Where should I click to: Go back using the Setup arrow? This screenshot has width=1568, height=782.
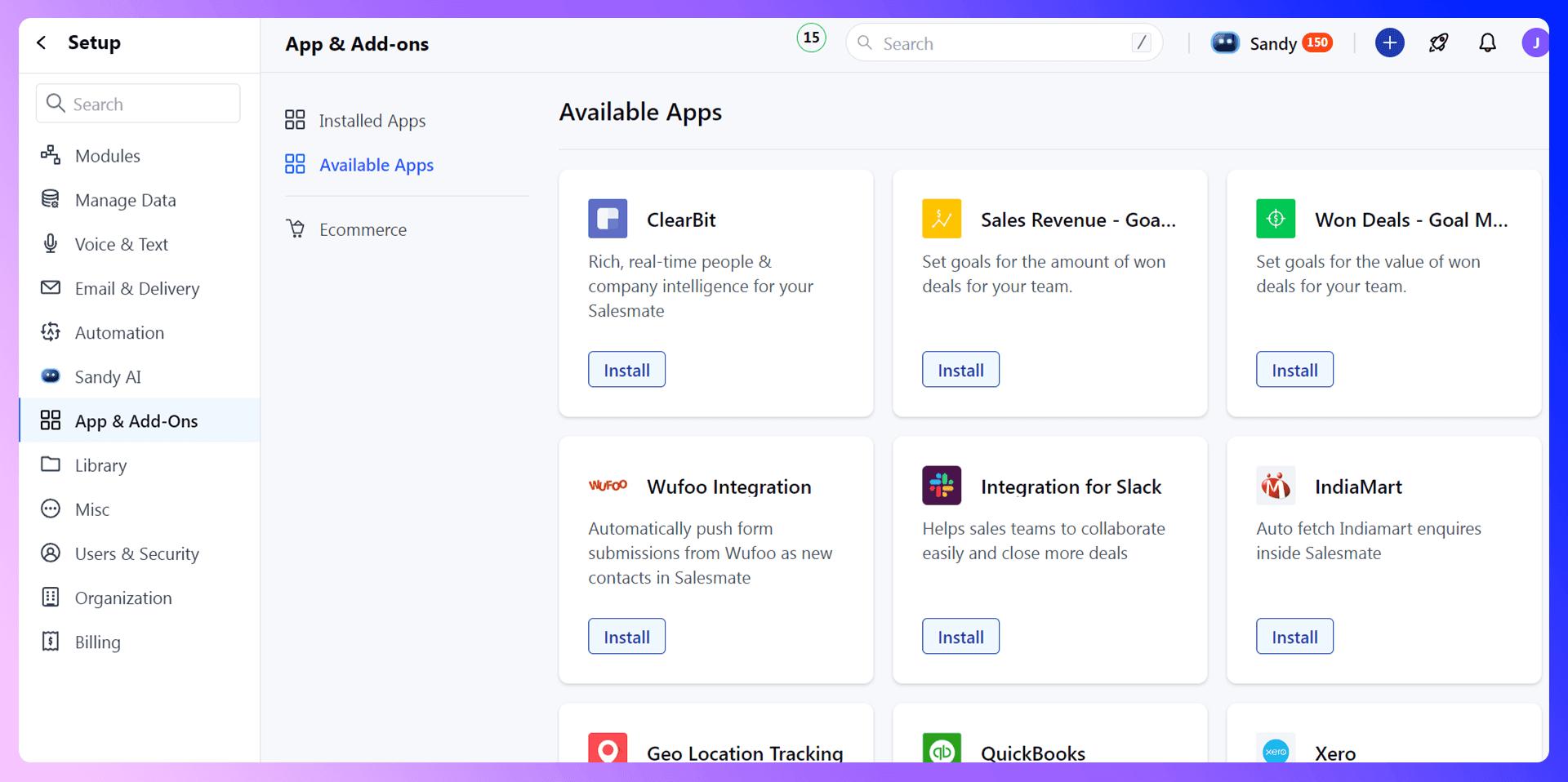pyautogui.click(x=42, y=42)
